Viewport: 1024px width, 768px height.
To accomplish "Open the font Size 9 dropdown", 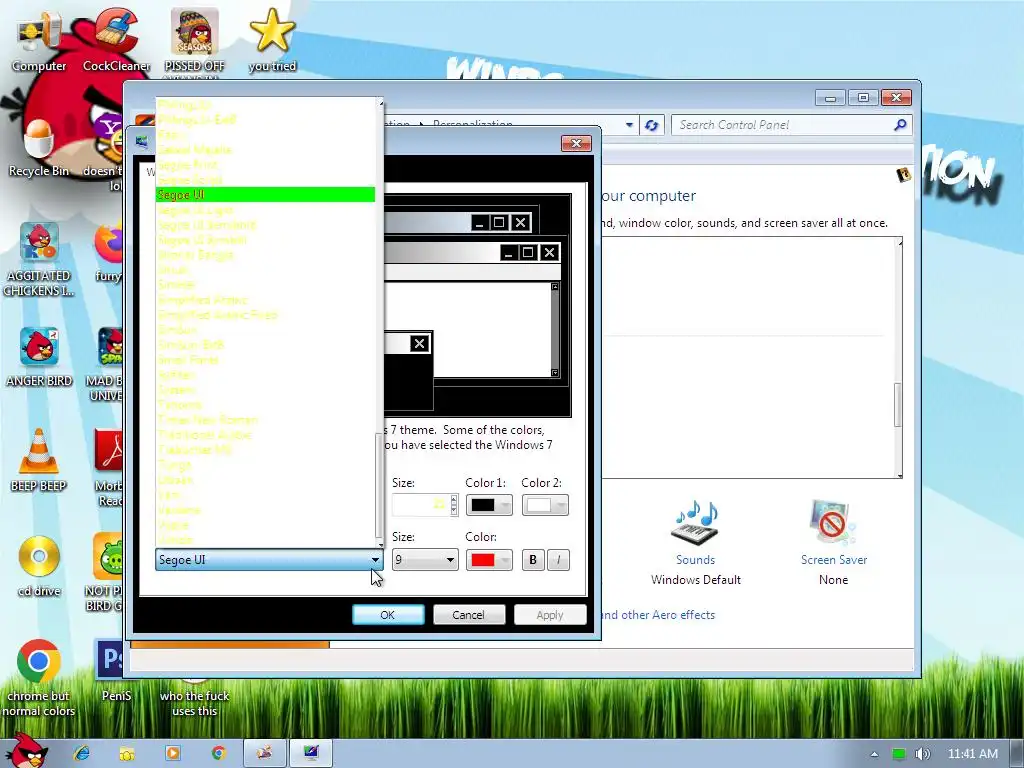I will point(425,560).
